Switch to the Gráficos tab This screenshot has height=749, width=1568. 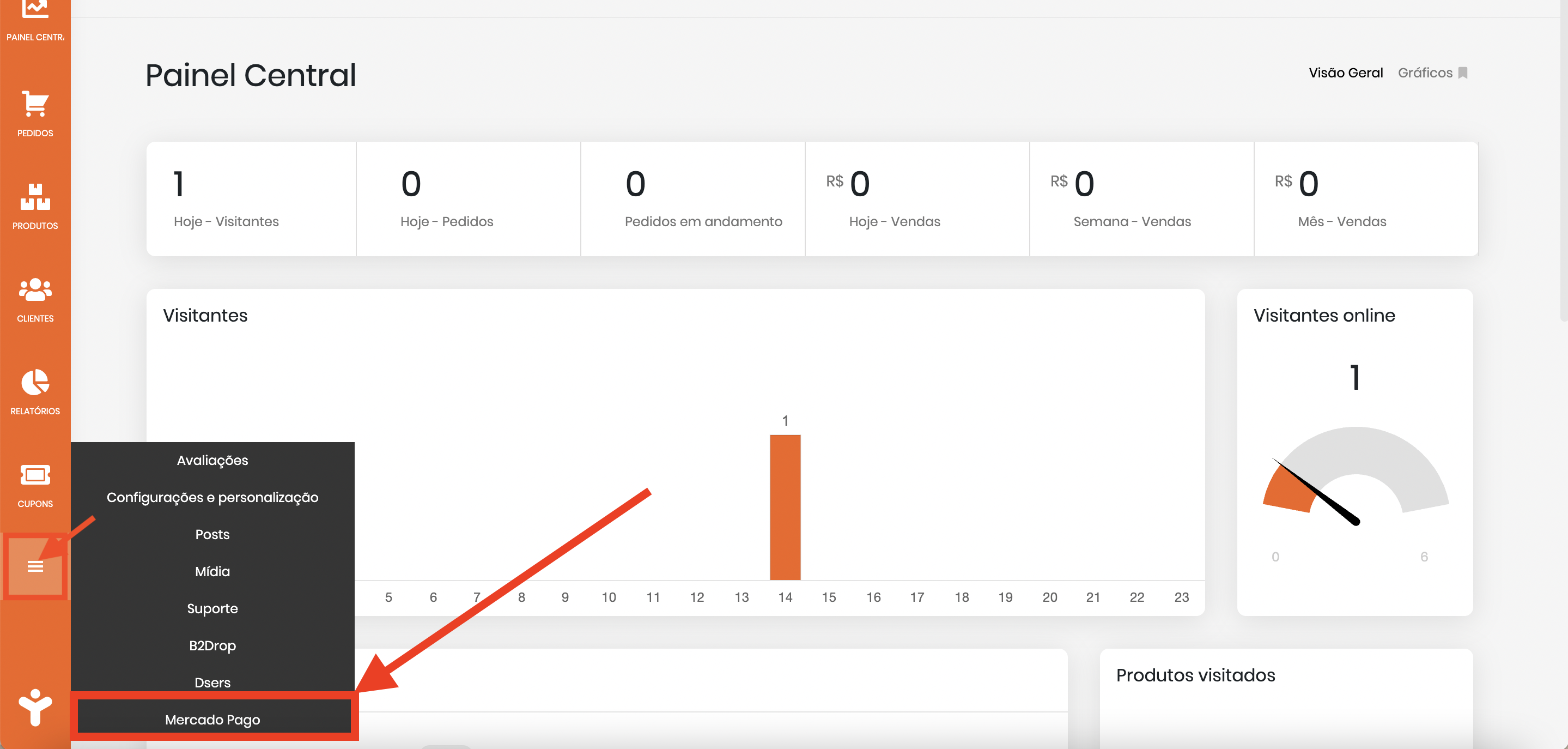[1425, 73]
